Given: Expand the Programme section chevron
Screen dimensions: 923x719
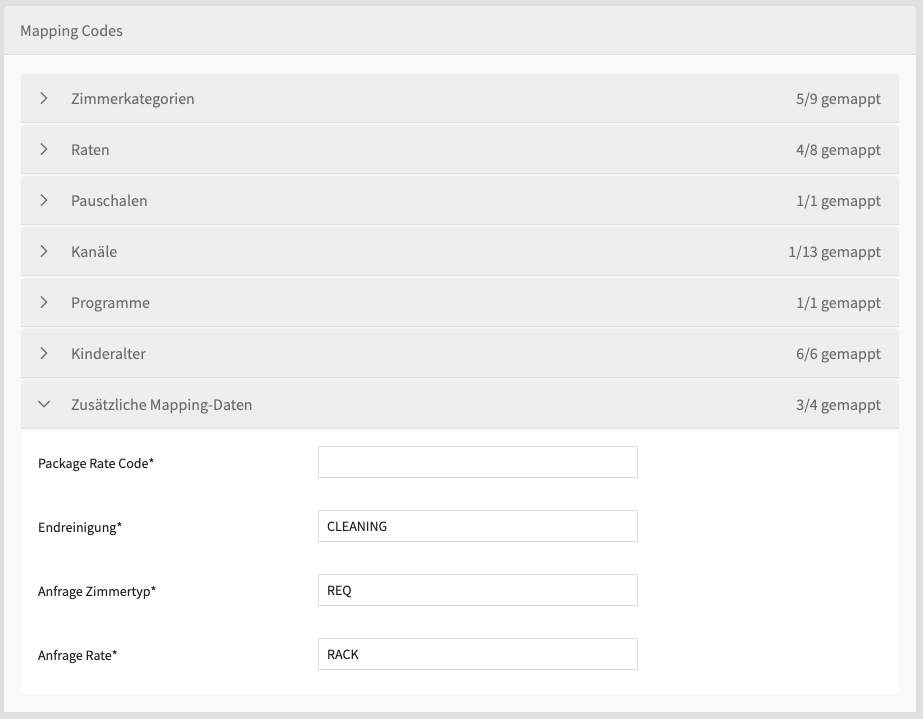Looking at the screenshot, I should 44,303.
